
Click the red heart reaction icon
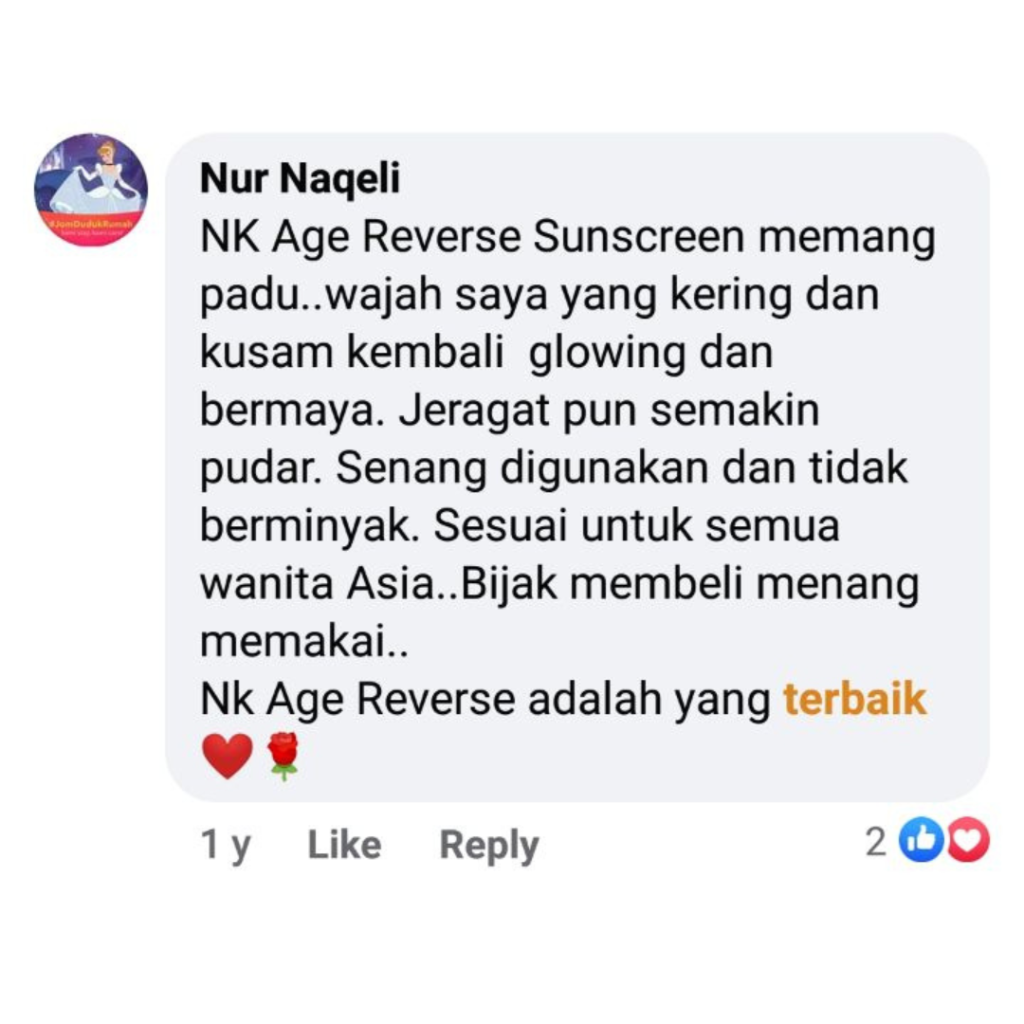pyautogui.click(x=967, y=840)
